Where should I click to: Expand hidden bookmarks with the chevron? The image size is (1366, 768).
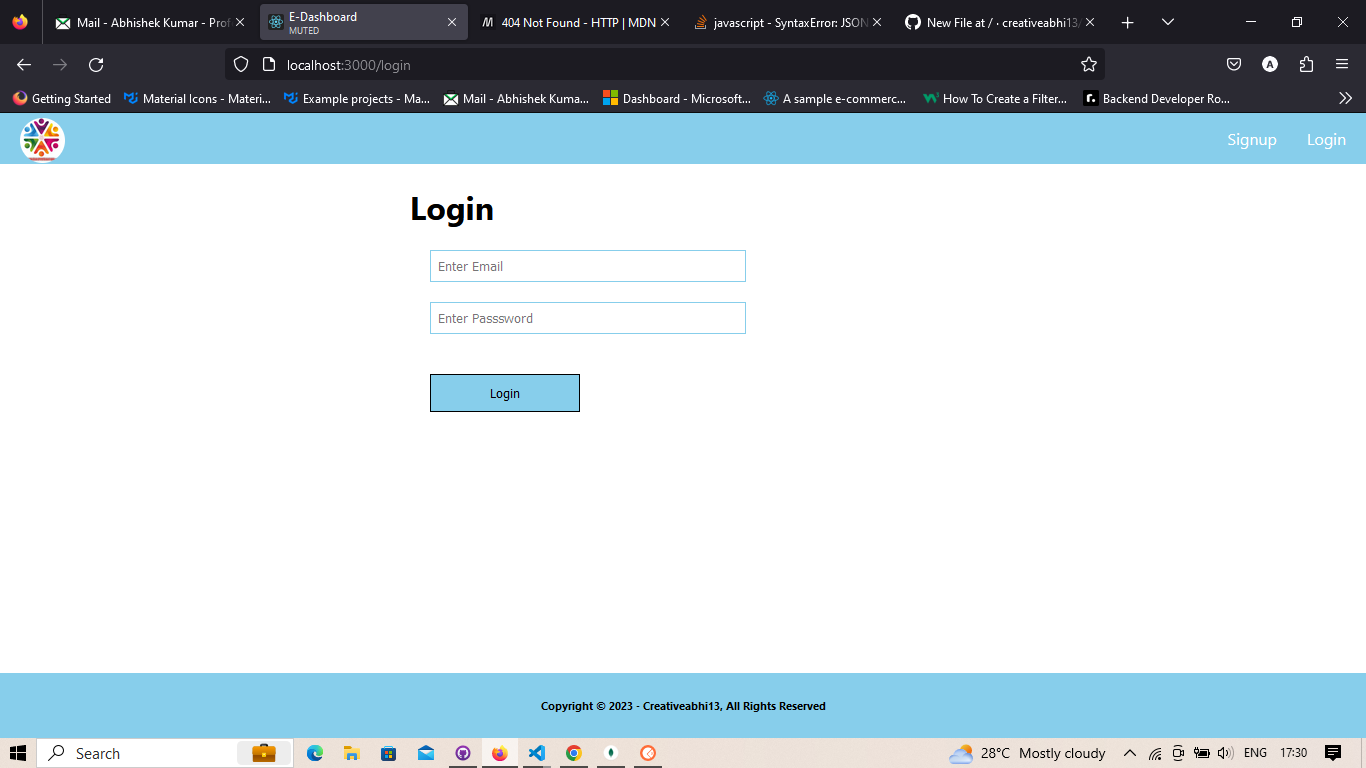pyautogui.click(x=1345, y=98)
